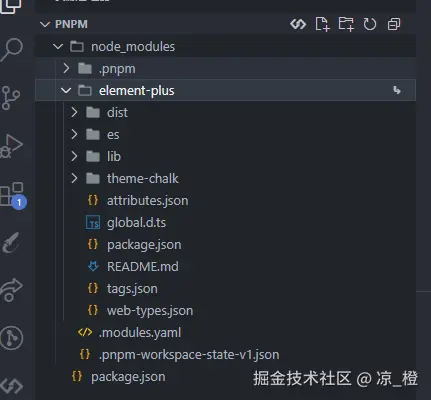Open .modules.yaml file
431x400 pixels.
(140, 333)
